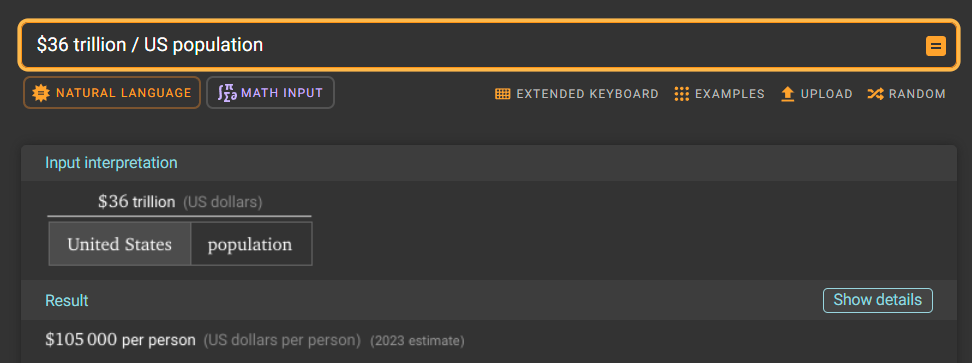
Task: Open the Extended Keyboard panel
Action: (577, 94)
